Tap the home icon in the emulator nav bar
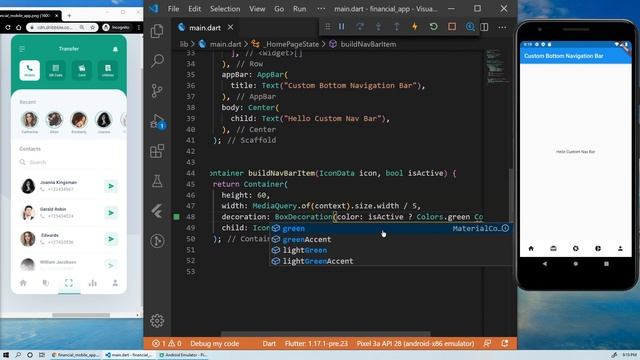This screenshot has width=640, height=360. point(531,248)
